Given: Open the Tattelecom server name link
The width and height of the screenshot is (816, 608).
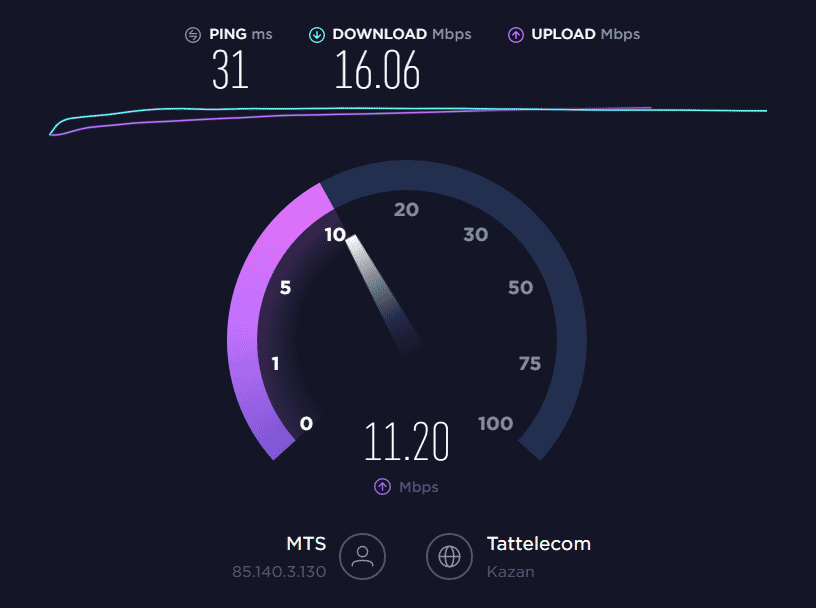Looking at the screenshot, I should 539,543.
